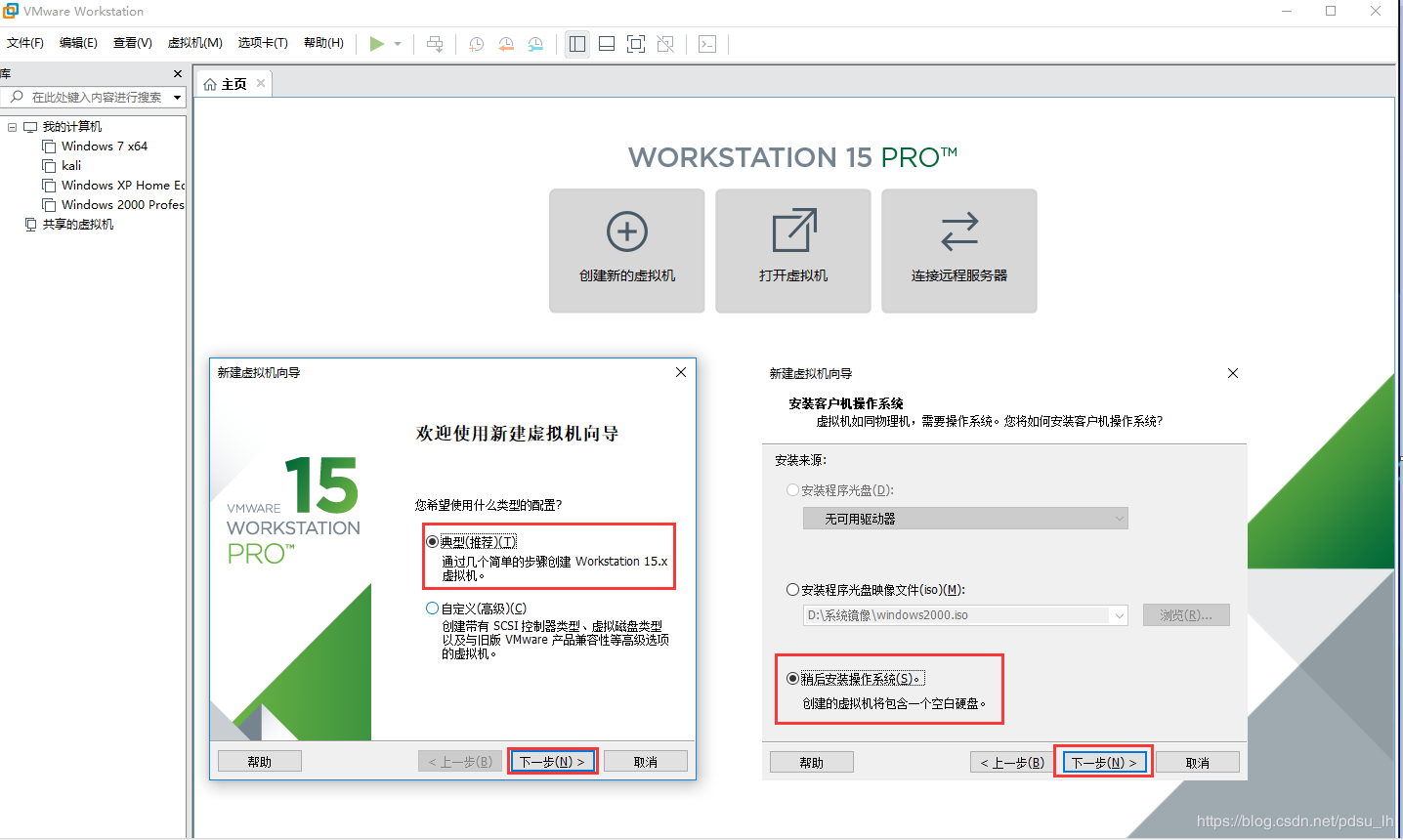Click 帮助 in the welcome wizard dialog
Screen dimensions: 1403x840
pyautogui.click(x=260, y=762)
